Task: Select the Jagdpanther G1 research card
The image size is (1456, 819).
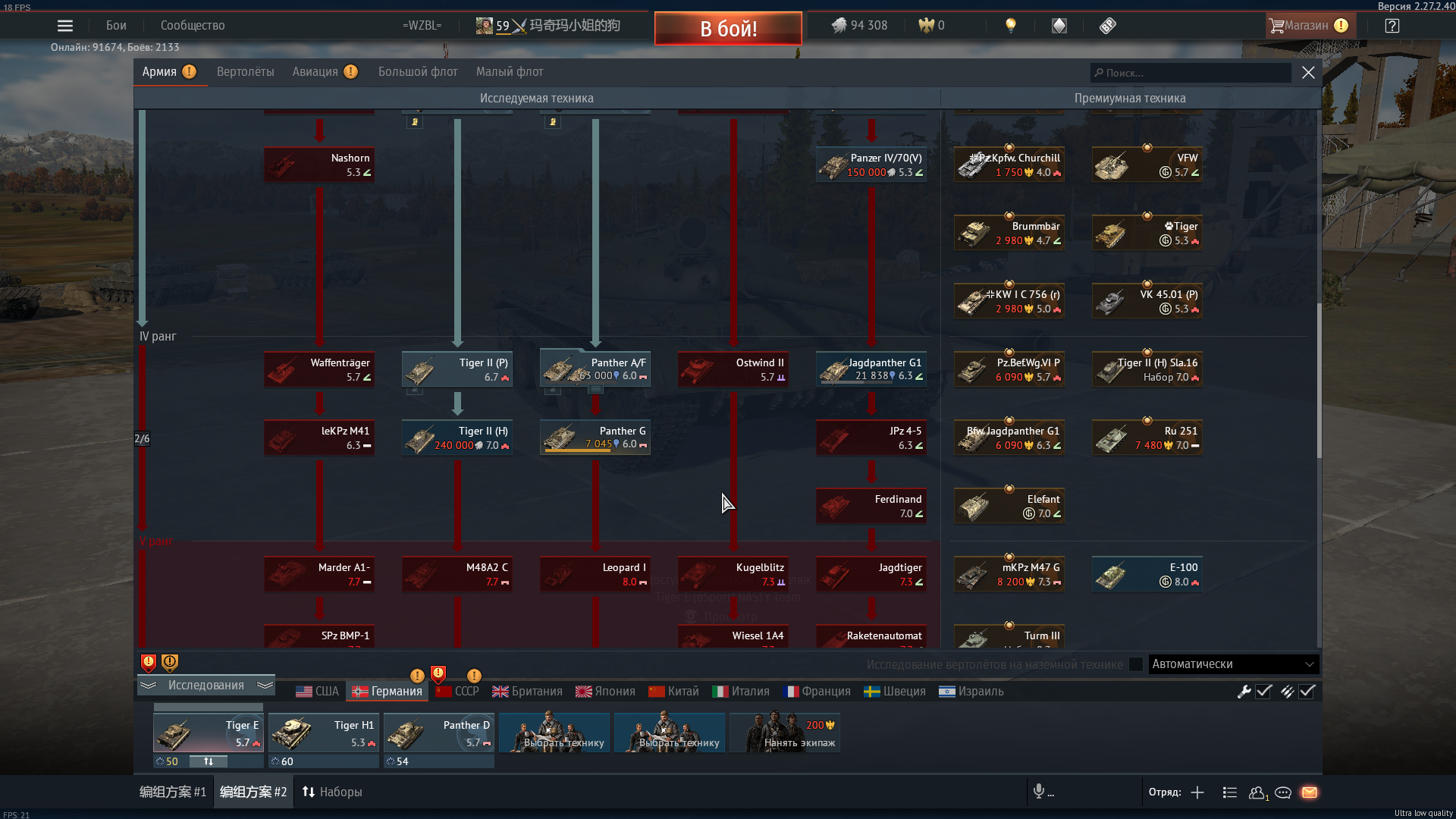Action: [871, 370]
